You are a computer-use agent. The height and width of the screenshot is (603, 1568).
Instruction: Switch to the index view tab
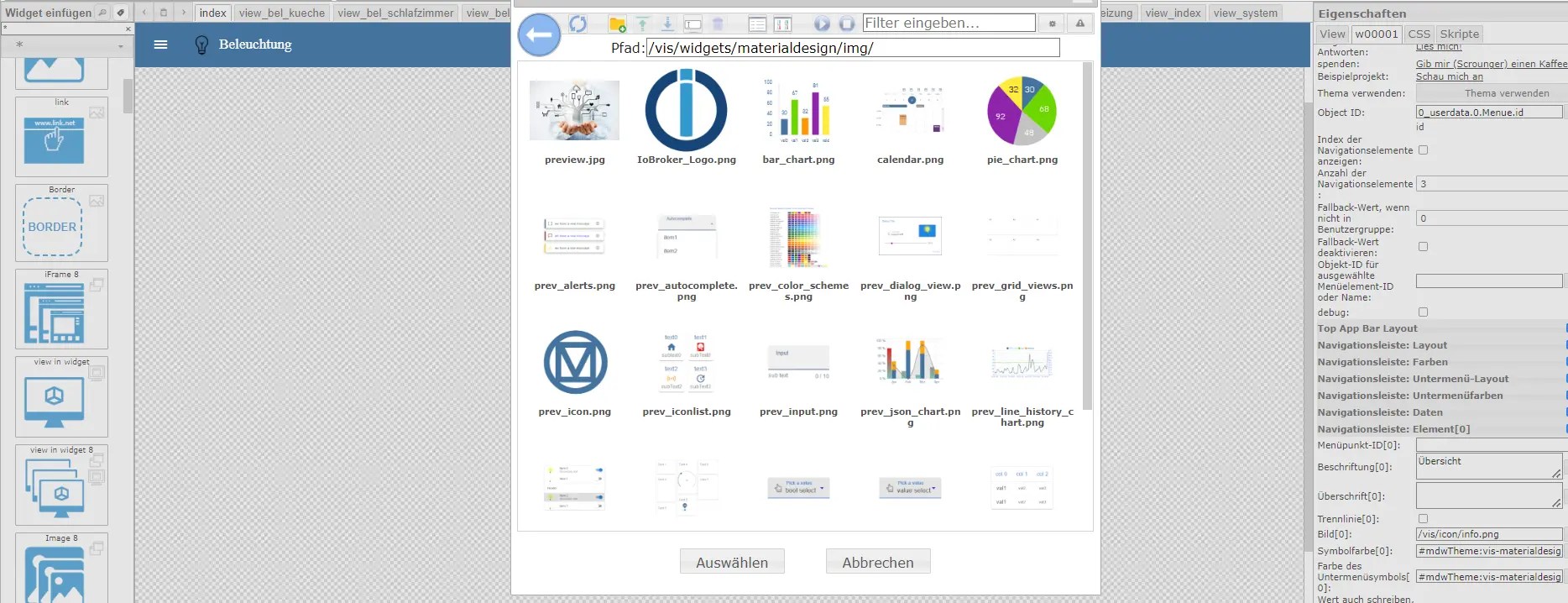coord(212,13)
